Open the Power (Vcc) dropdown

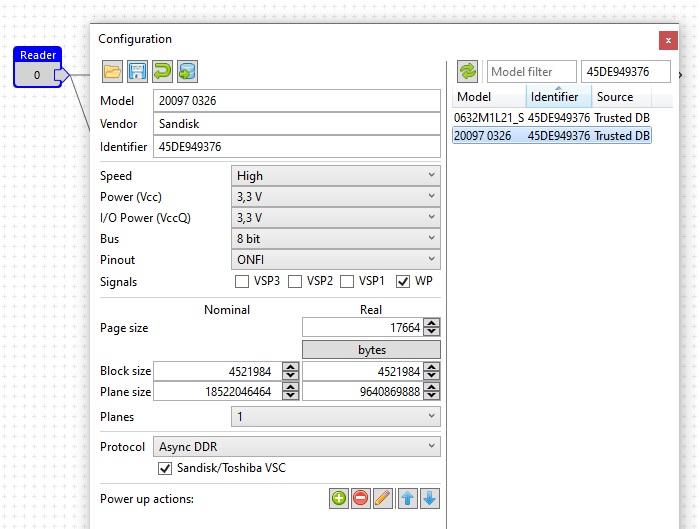336,196
